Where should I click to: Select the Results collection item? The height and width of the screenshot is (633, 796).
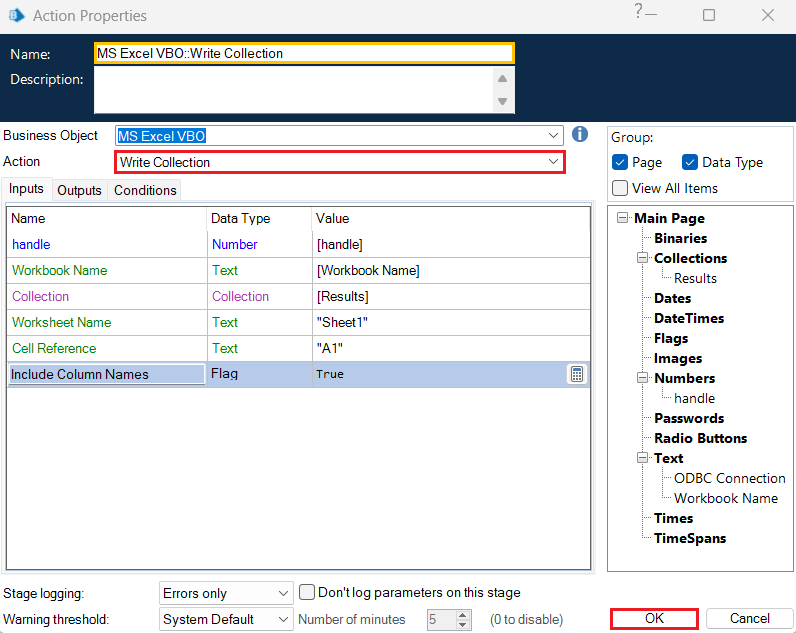tap(695, 278)
